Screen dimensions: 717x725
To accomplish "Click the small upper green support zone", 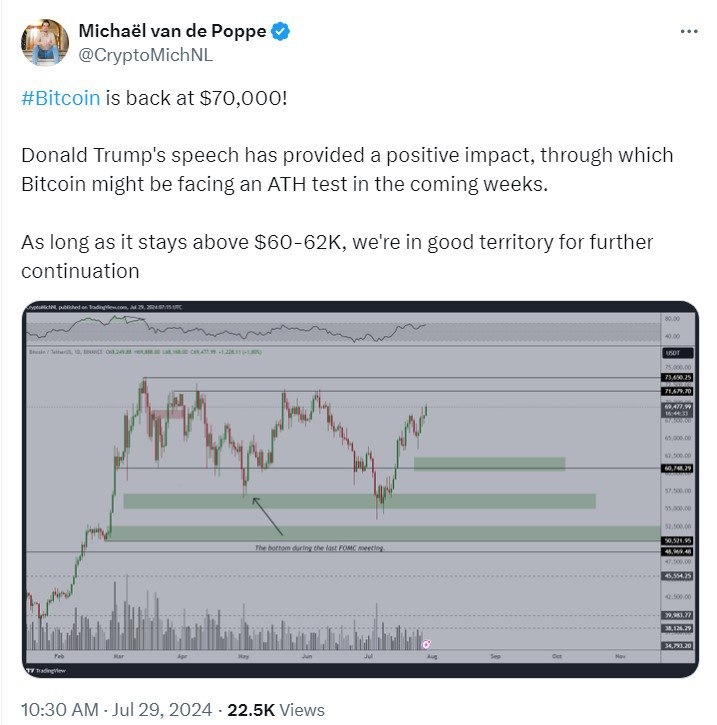I will click(489, 463).
